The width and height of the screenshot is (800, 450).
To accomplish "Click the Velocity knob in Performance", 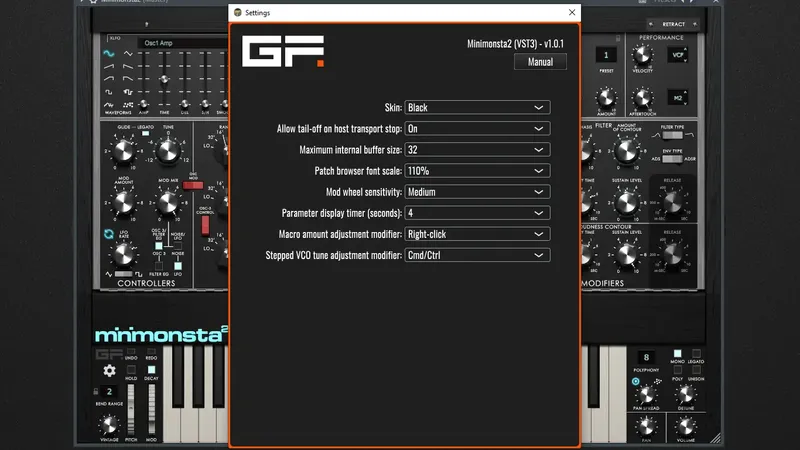I will coord(642,55).
